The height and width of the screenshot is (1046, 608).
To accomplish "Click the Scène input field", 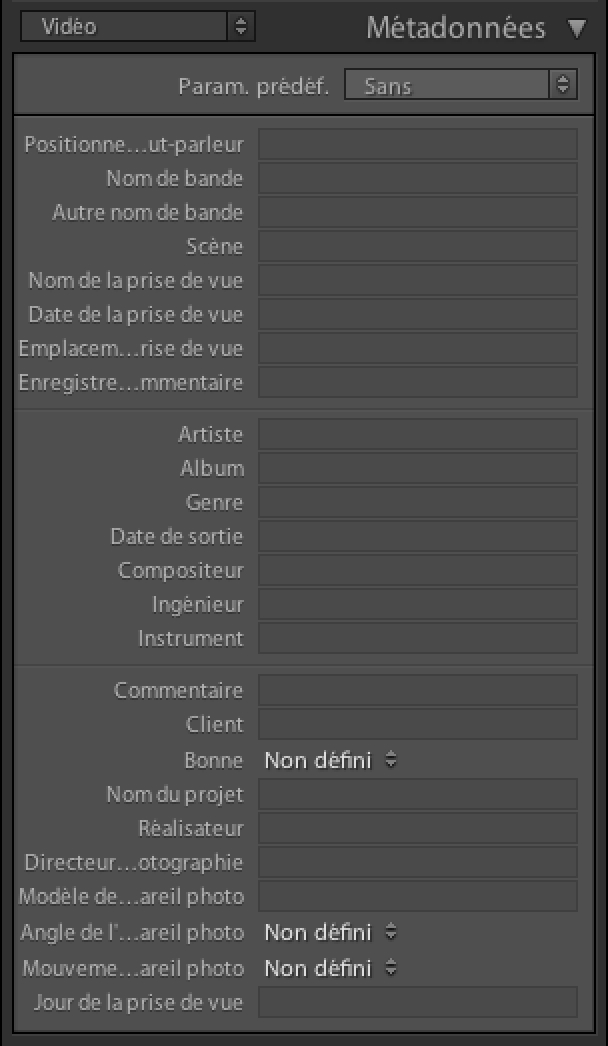I will tap(418, 246).
